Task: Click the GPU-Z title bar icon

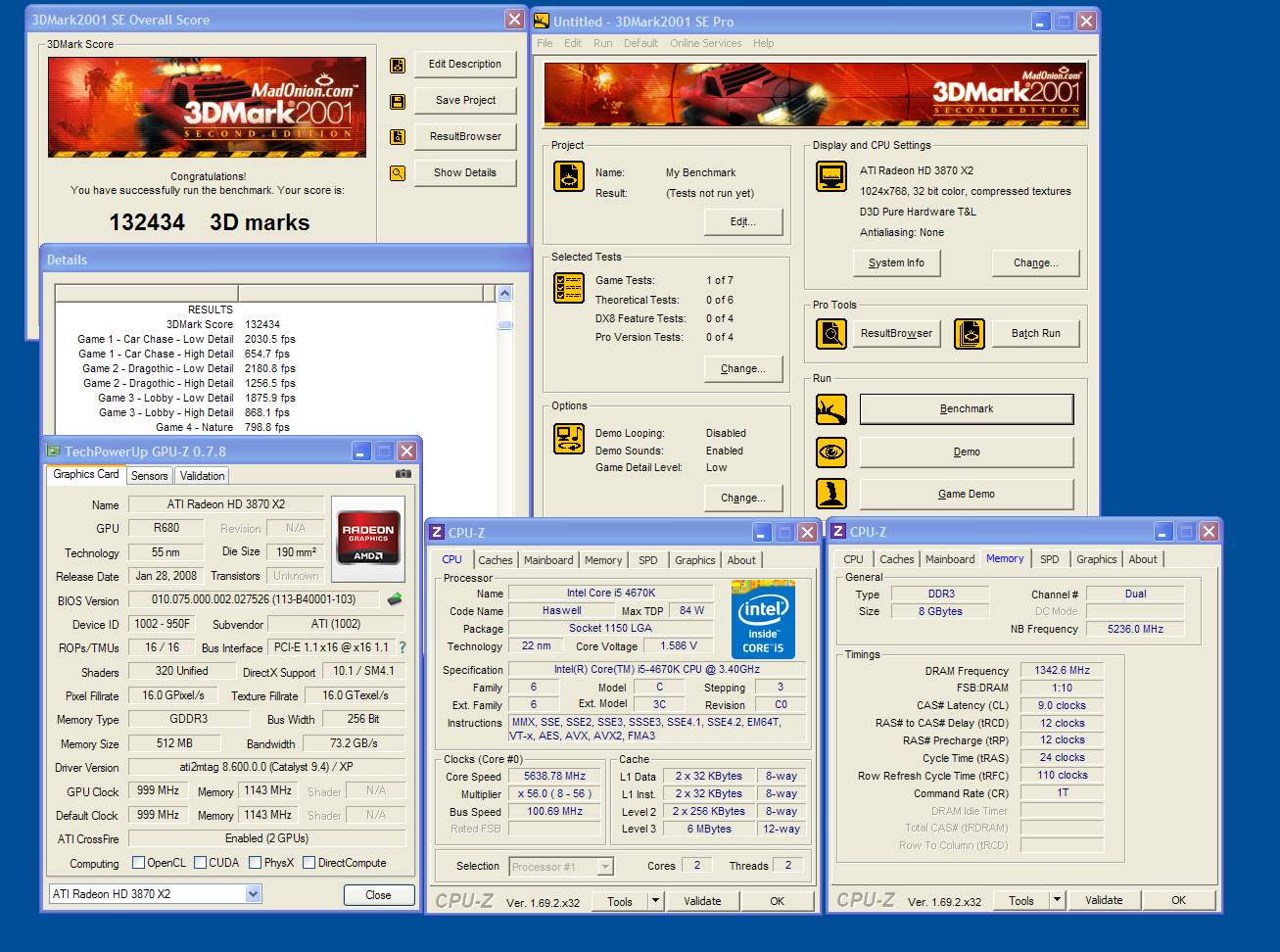Action: pos(54,451)
